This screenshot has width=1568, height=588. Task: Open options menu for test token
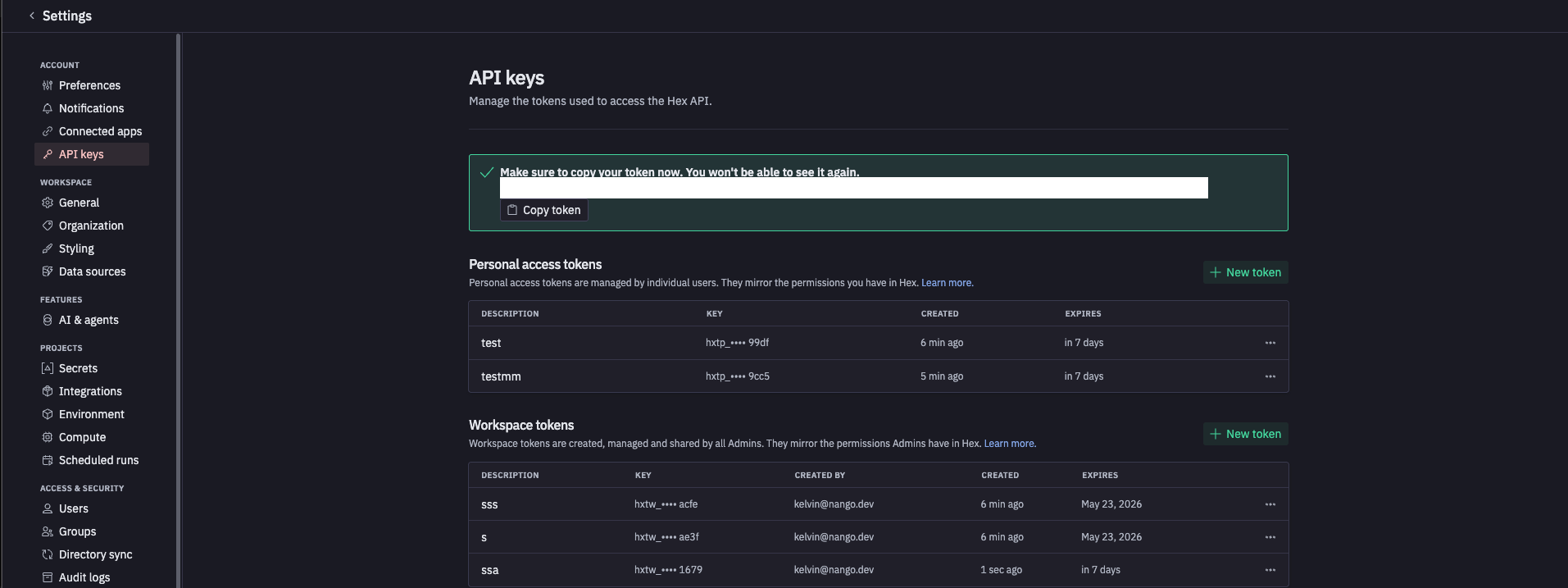click(x=1270, y=343)
